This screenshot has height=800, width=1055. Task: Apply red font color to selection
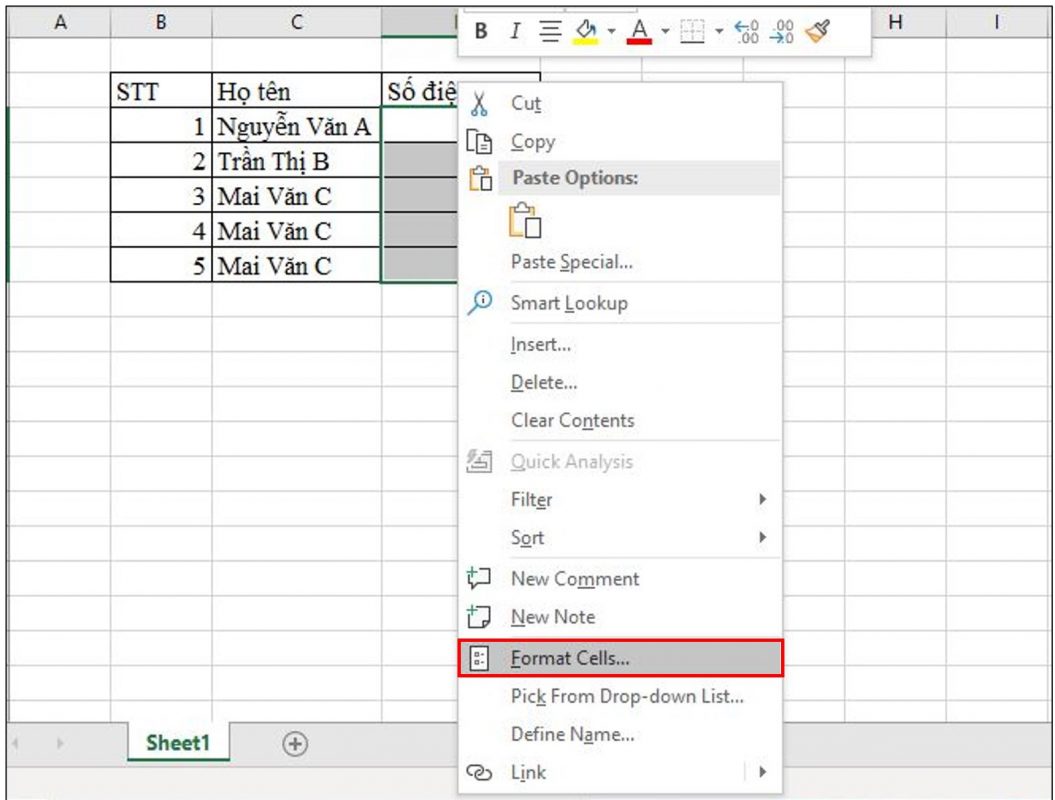(639, 31)
